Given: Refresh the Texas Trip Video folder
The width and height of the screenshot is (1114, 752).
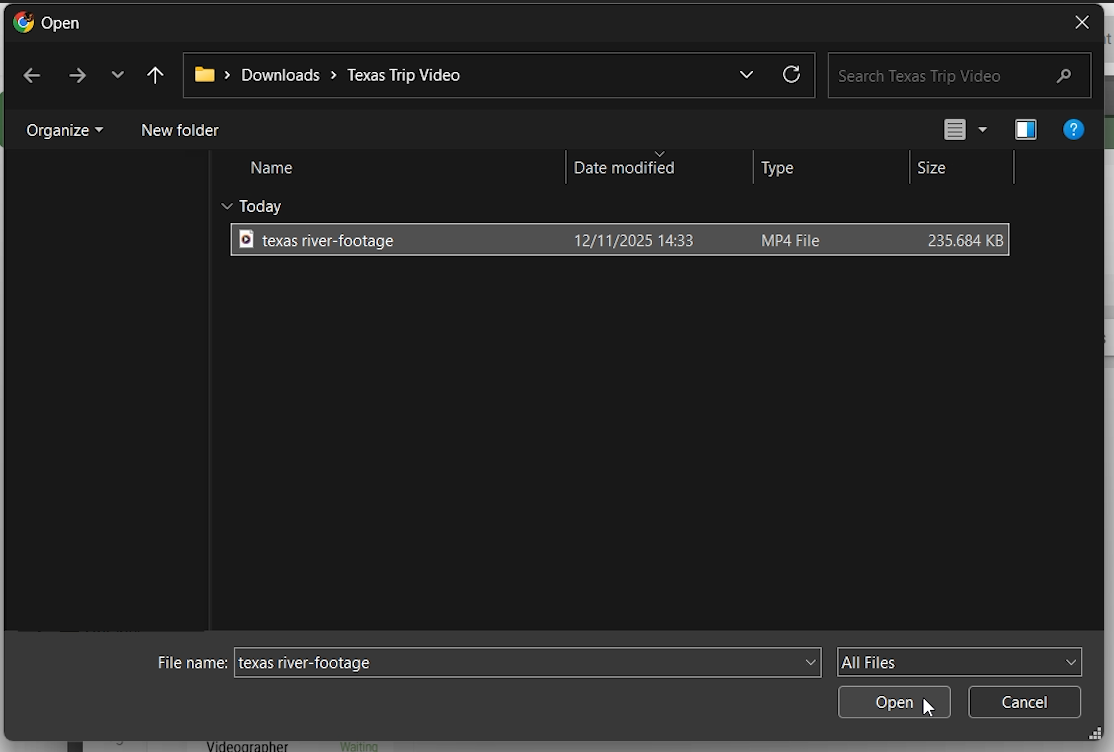Looking at the screenshot, I should click(791, 75).
